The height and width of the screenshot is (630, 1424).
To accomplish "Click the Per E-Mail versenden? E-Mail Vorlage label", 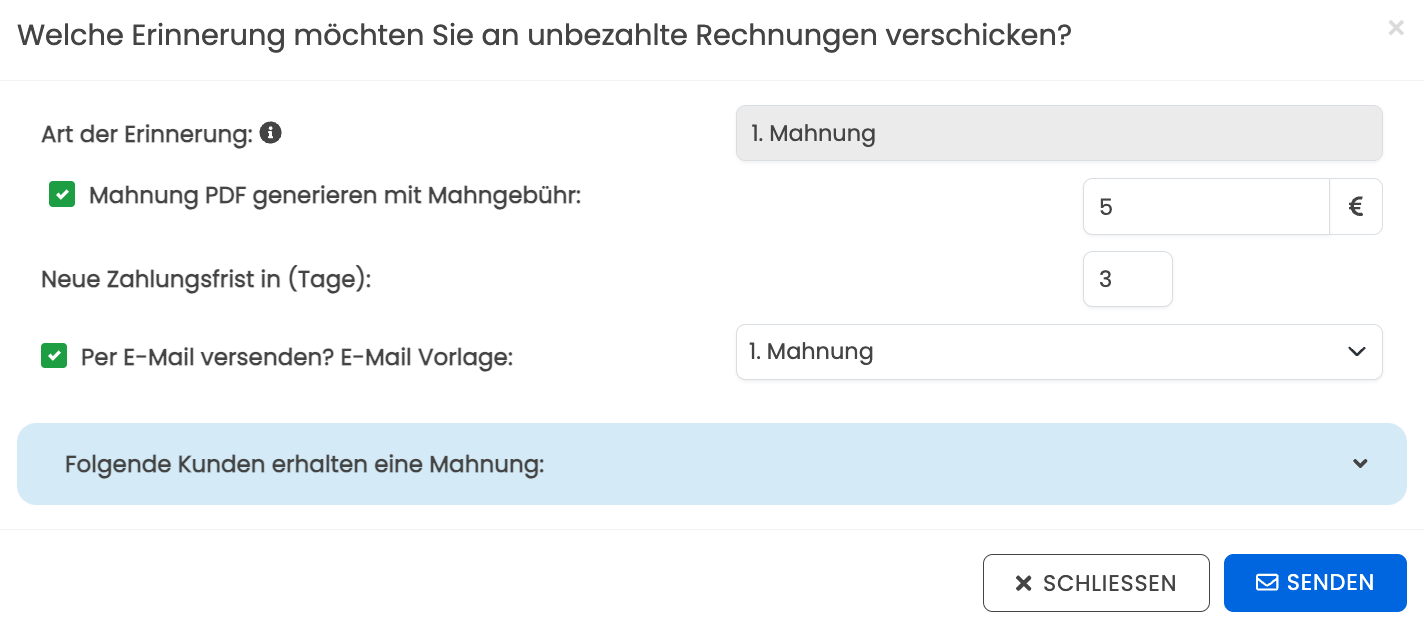I will pos(297,356).
